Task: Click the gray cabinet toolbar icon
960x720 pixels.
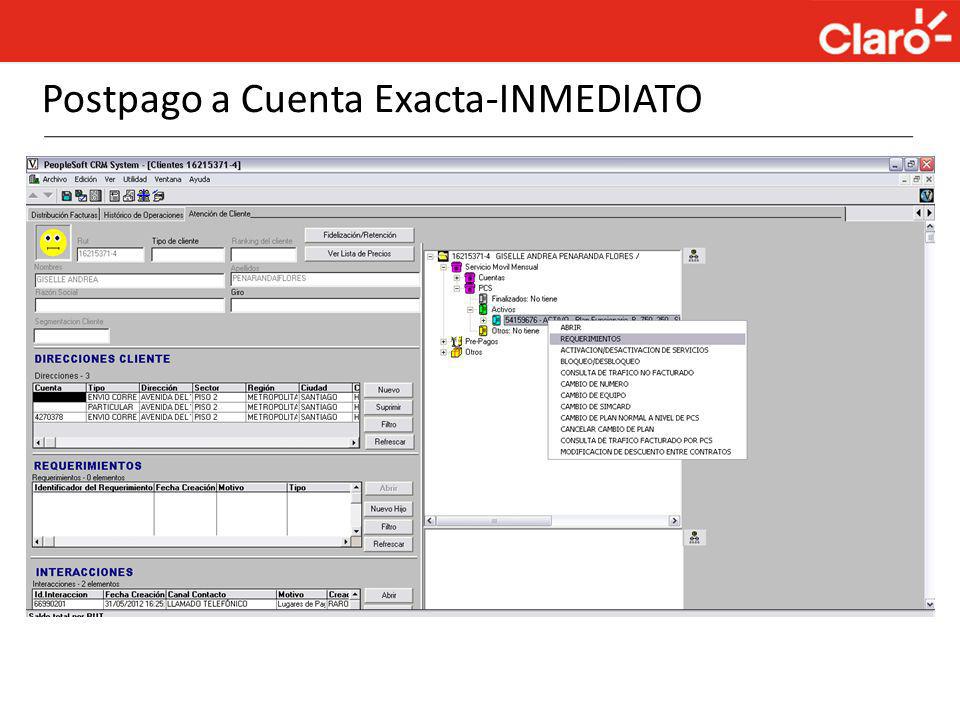Action: pyautogui.click(x=96, y=196)
